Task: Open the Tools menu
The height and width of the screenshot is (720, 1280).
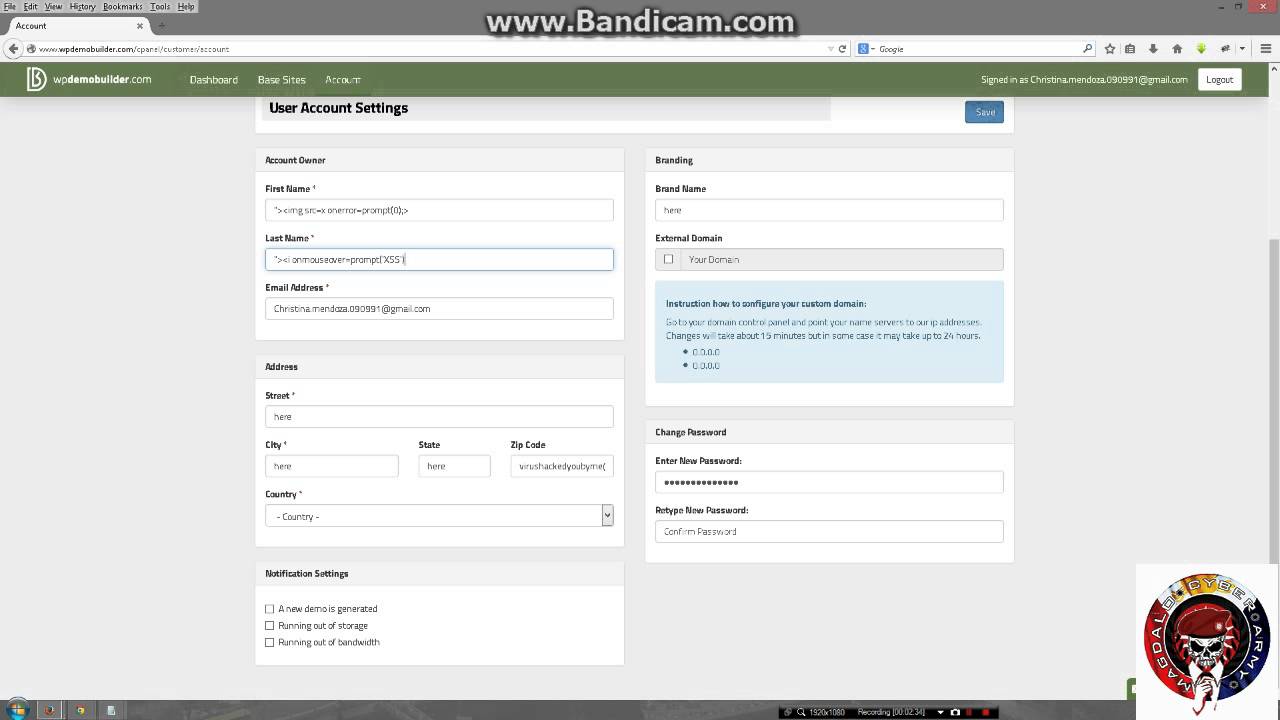Action: (160, 6)
